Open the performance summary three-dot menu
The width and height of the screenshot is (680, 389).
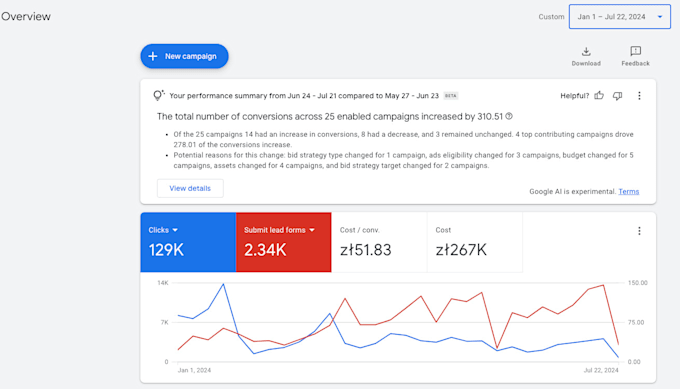[639, 96]
